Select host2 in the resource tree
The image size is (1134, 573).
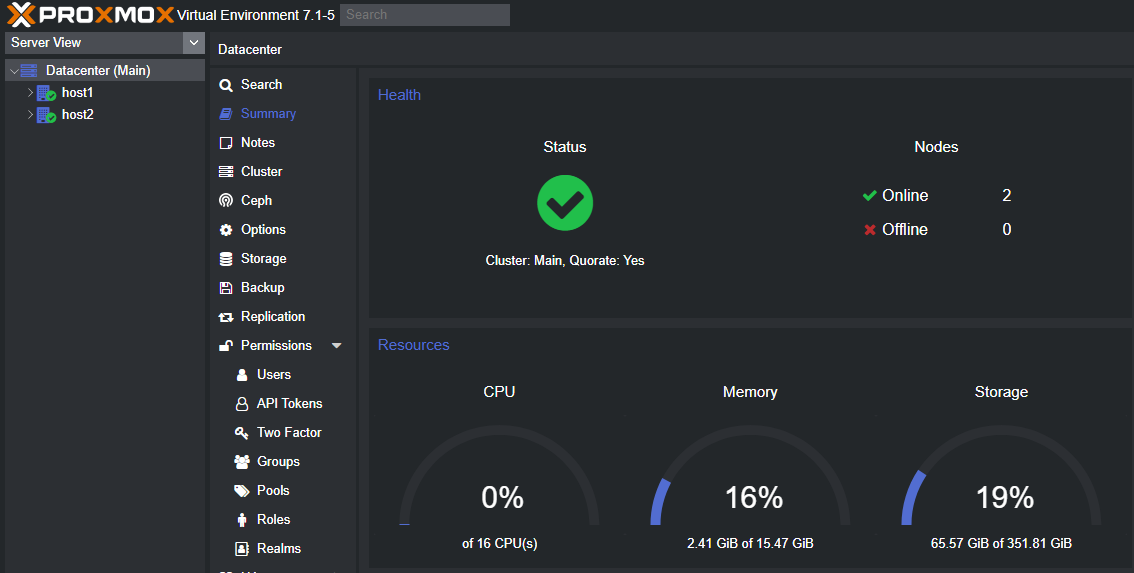tap(77, 114)
